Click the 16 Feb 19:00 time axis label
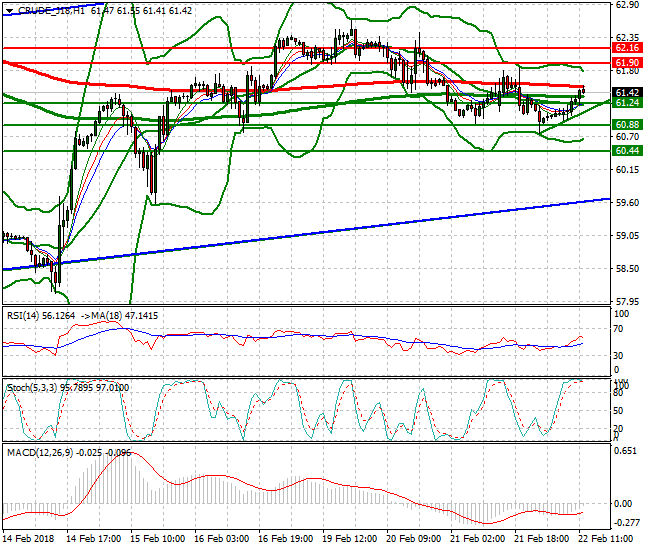 [286, 538]
